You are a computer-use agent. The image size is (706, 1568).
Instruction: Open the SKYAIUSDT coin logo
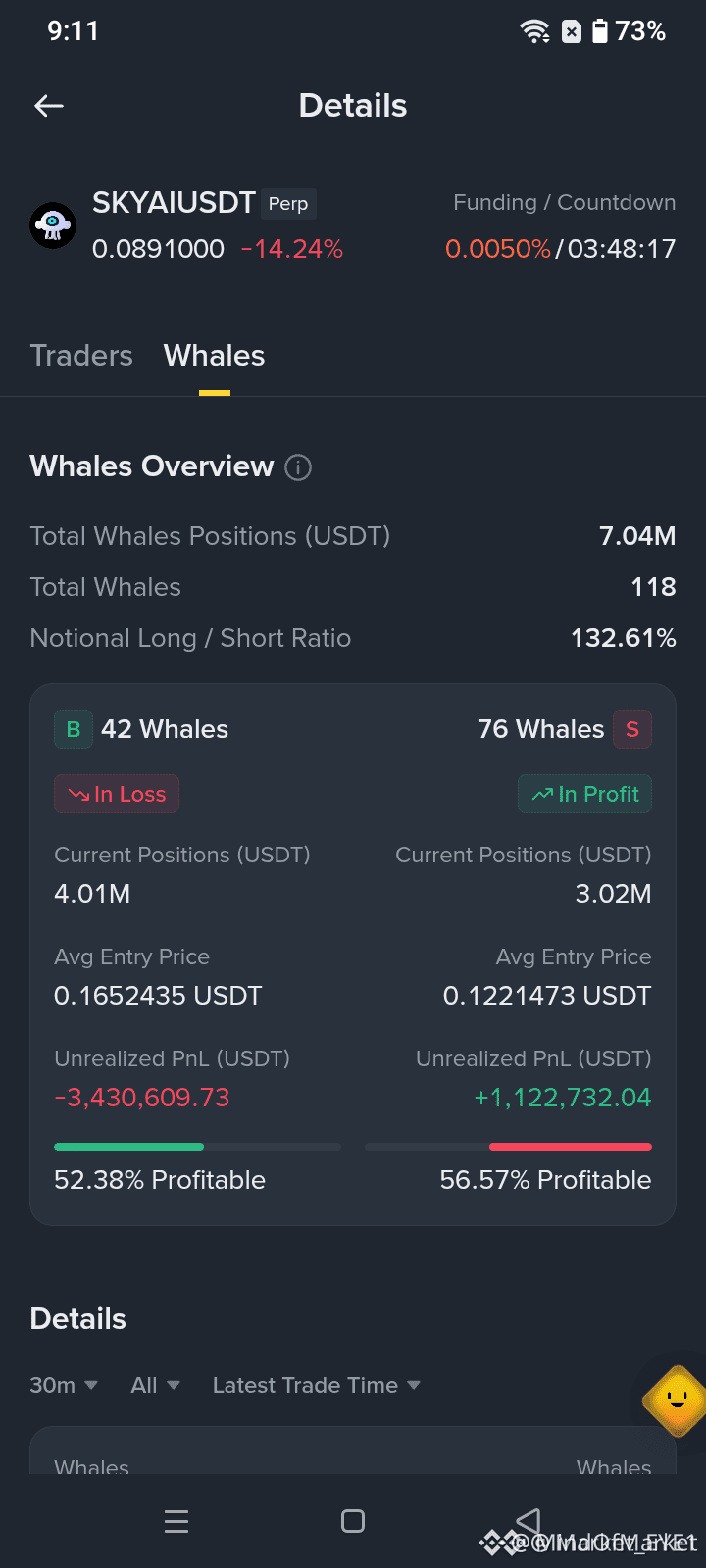tap(53, 225)
